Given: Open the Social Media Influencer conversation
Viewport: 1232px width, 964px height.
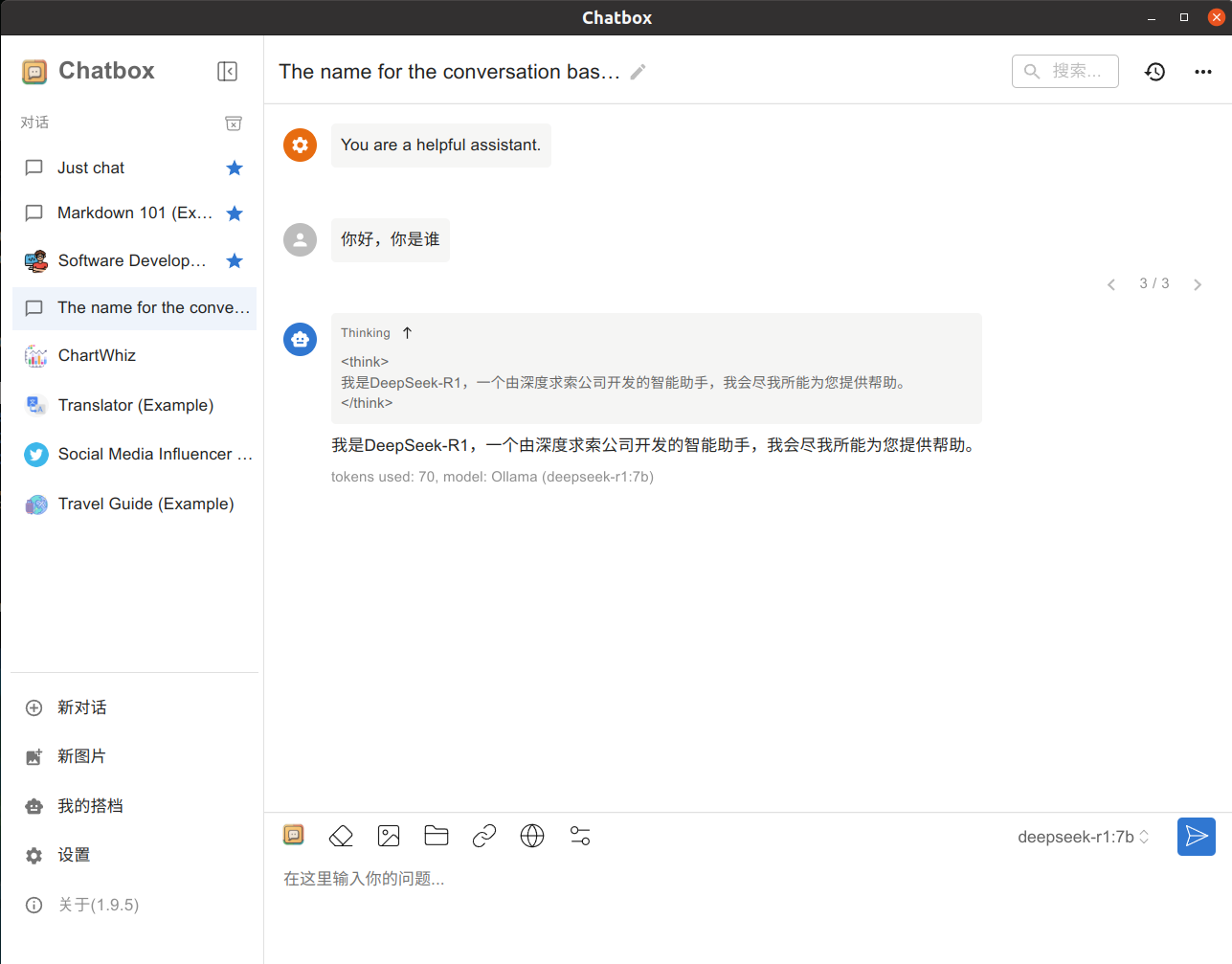Looking at the screenshot, I should point(134,454).
